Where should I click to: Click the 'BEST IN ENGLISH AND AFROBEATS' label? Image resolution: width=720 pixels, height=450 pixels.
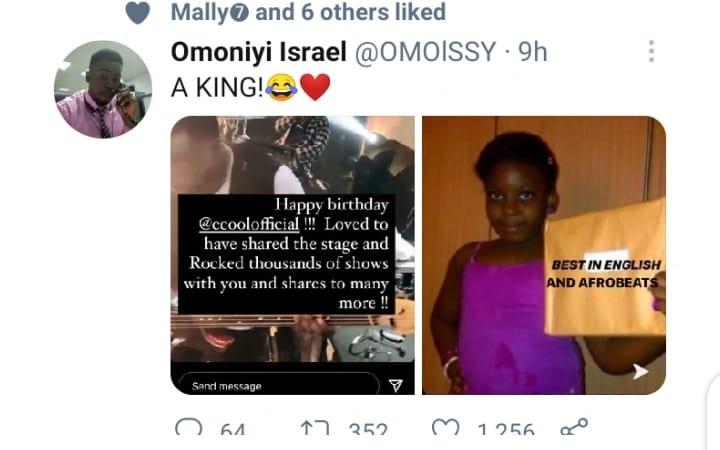click(605, 273)
